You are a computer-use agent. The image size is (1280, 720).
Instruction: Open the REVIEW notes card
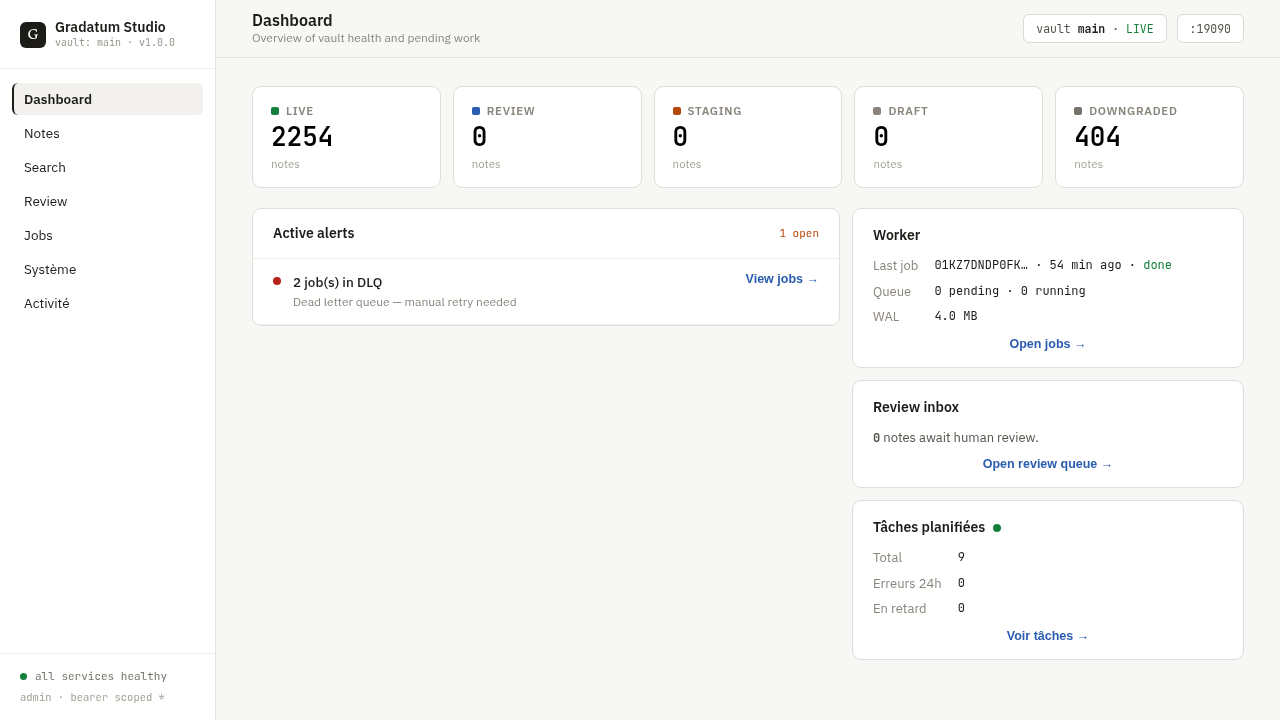pyautogui.click(x=547, y=137)
